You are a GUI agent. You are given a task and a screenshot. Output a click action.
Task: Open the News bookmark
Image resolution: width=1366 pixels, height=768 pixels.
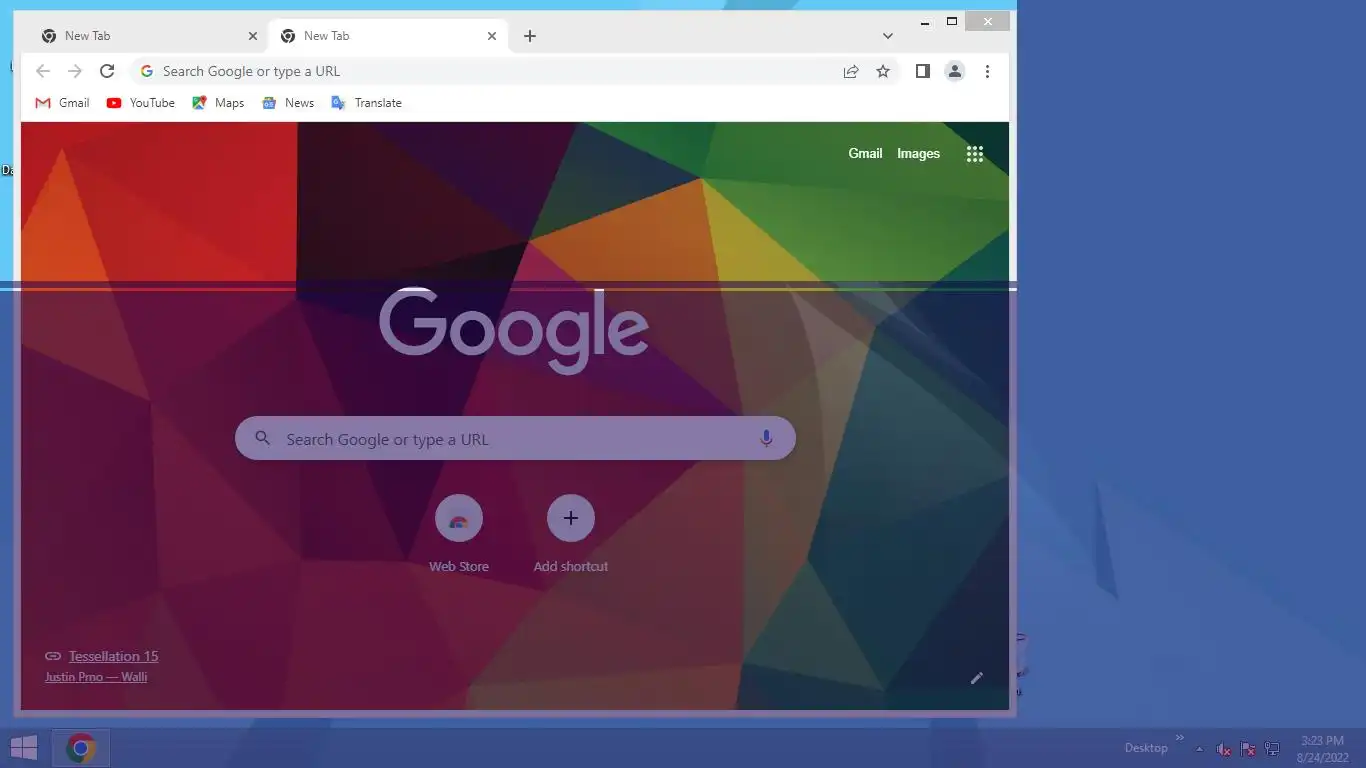point(288,103)
